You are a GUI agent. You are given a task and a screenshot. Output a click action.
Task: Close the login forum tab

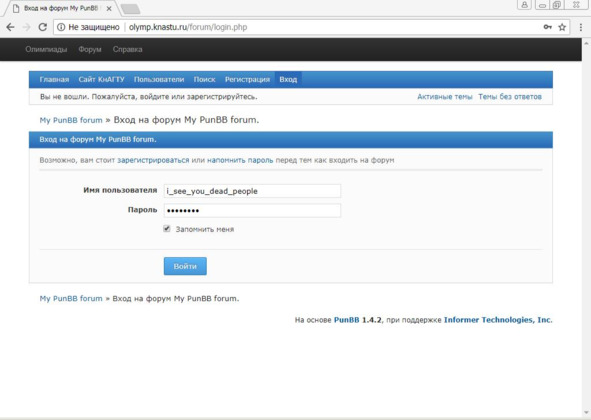[109, 8]
